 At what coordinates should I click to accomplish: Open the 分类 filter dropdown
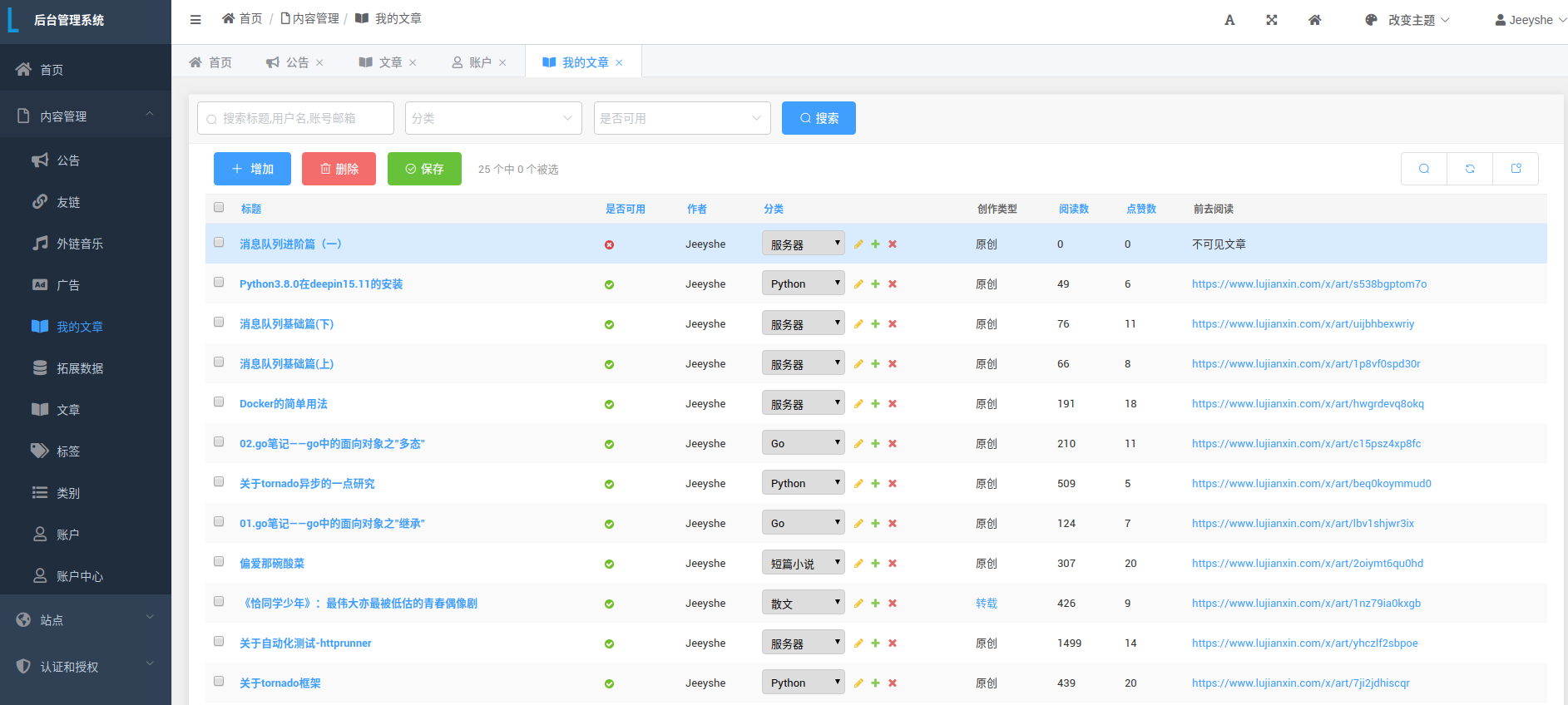click(493, 118)
